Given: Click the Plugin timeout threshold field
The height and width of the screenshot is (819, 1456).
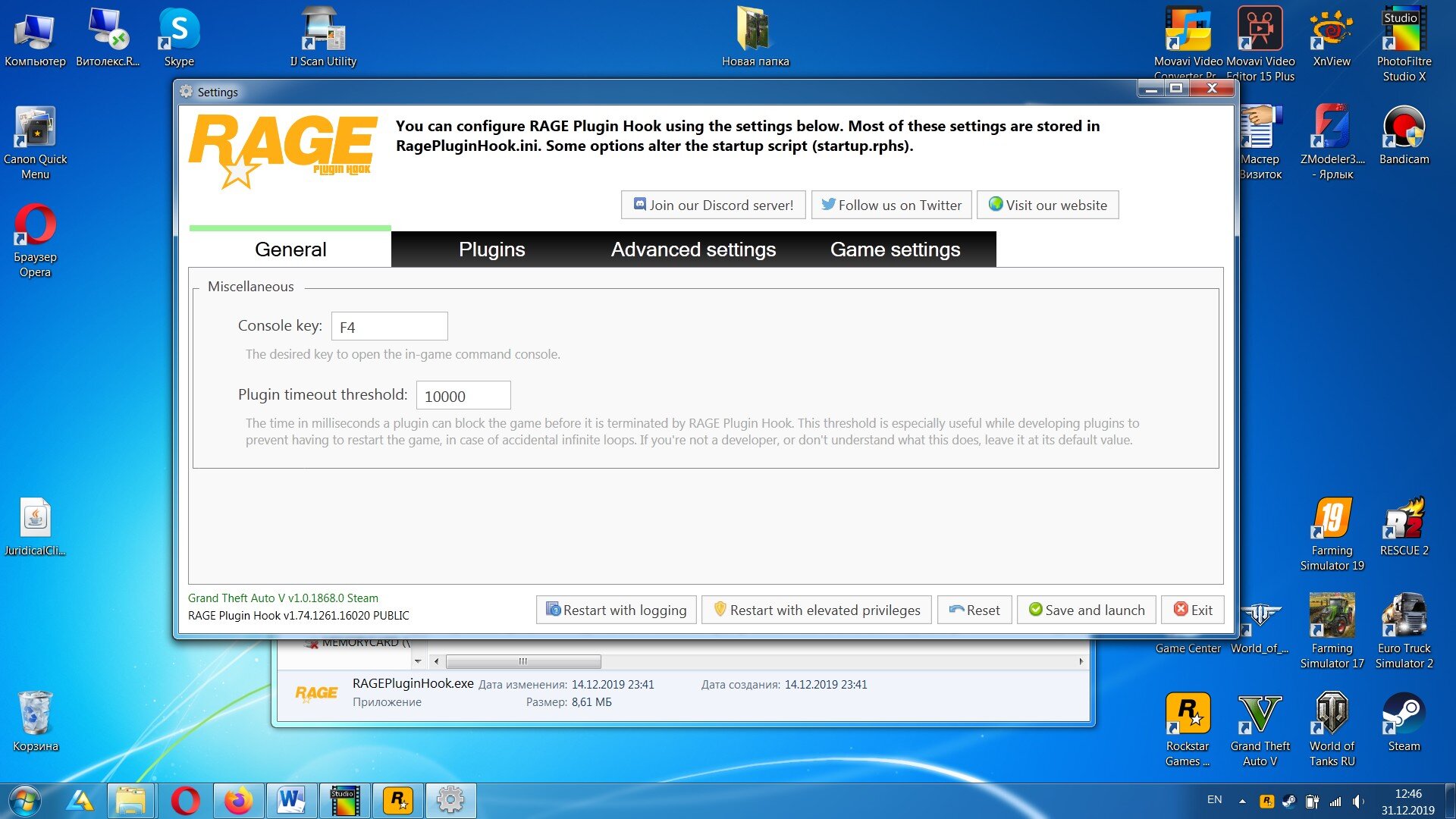Looking at the screenshot, I should click(x=463, y=395).
